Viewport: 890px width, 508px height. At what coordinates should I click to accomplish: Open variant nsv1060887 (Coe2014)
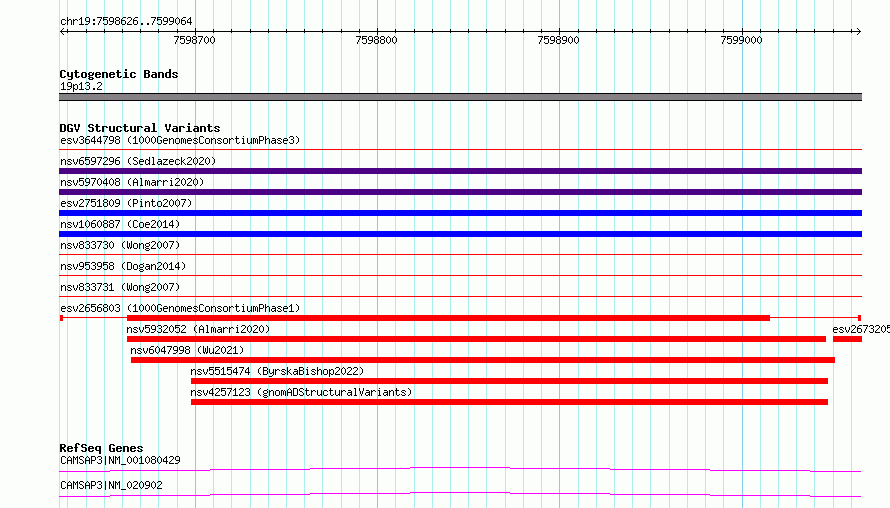[120, 224]
